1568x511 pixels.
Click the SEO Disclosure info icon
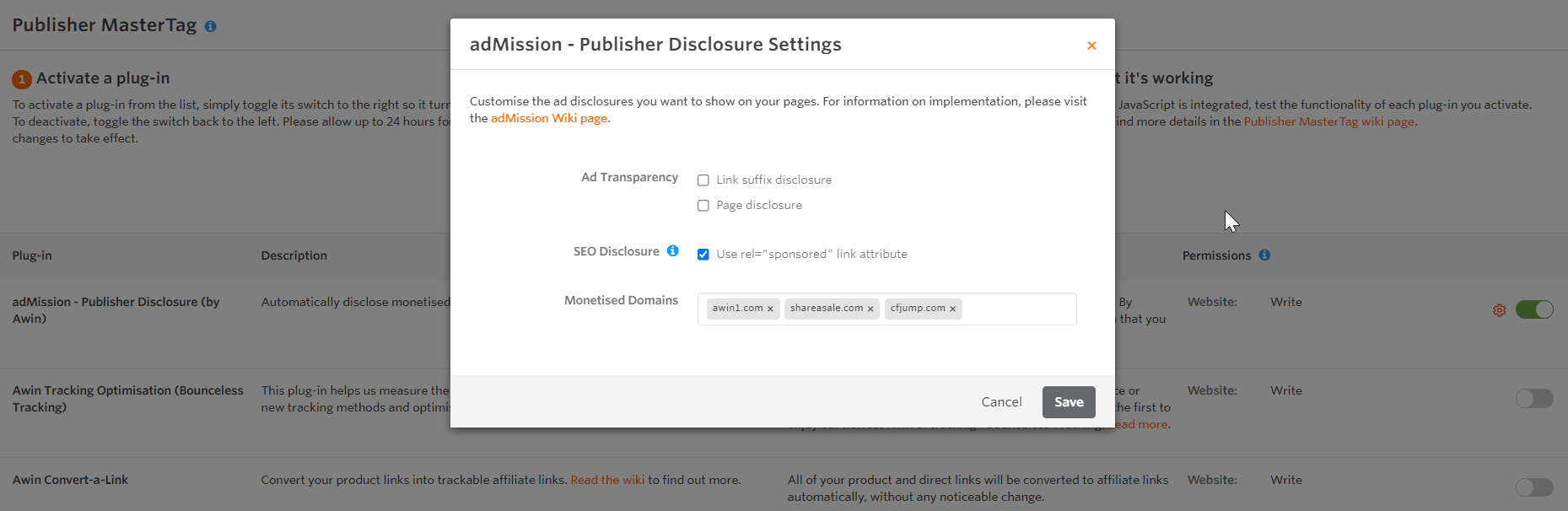coord(672,251)
